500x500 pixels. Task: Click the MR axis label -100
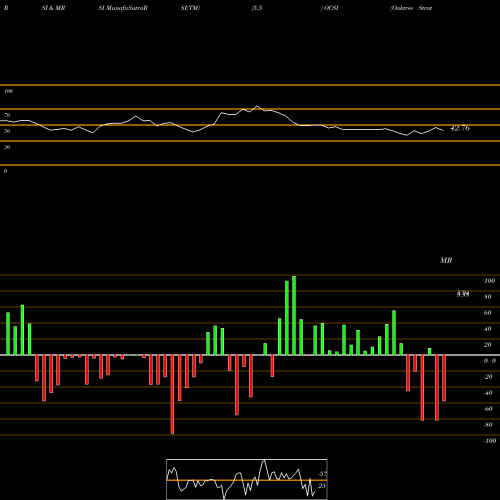[x=490, y=441]
